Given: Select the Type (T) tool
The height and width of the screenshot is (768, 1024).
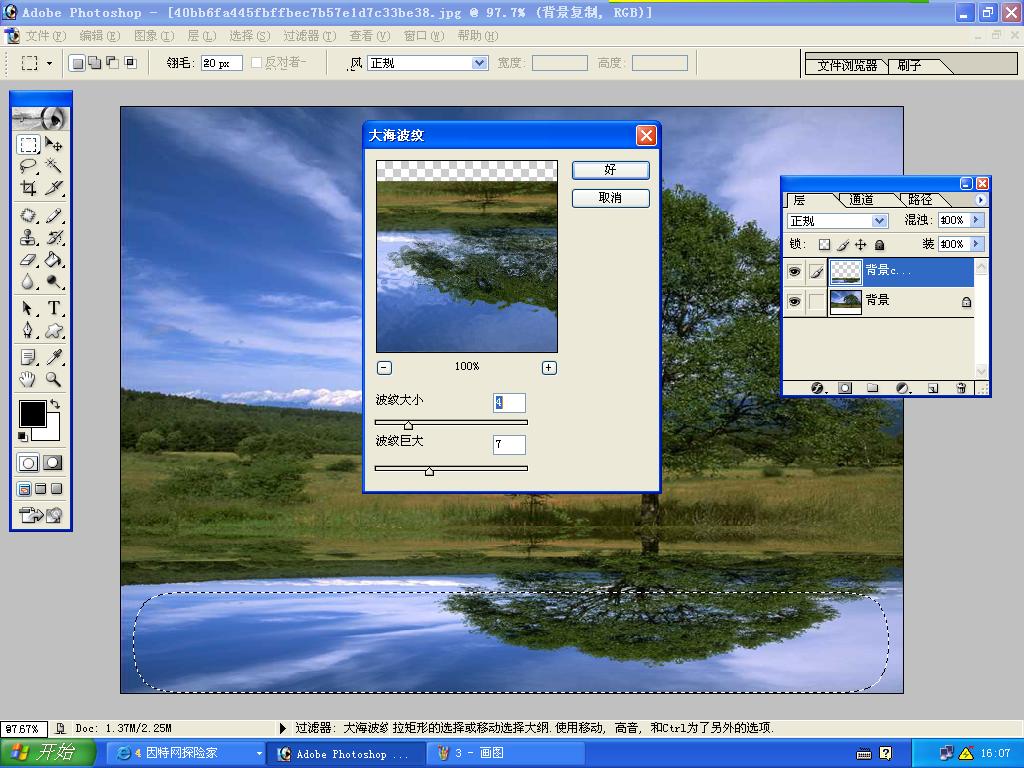Looking at the screenshot, I should 54,308.
